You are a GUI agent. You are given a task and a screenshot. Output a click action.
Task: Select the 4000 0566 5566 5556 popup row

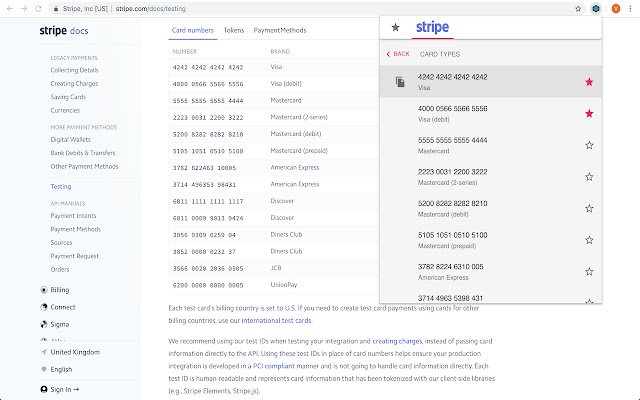[x=491, y=114]
